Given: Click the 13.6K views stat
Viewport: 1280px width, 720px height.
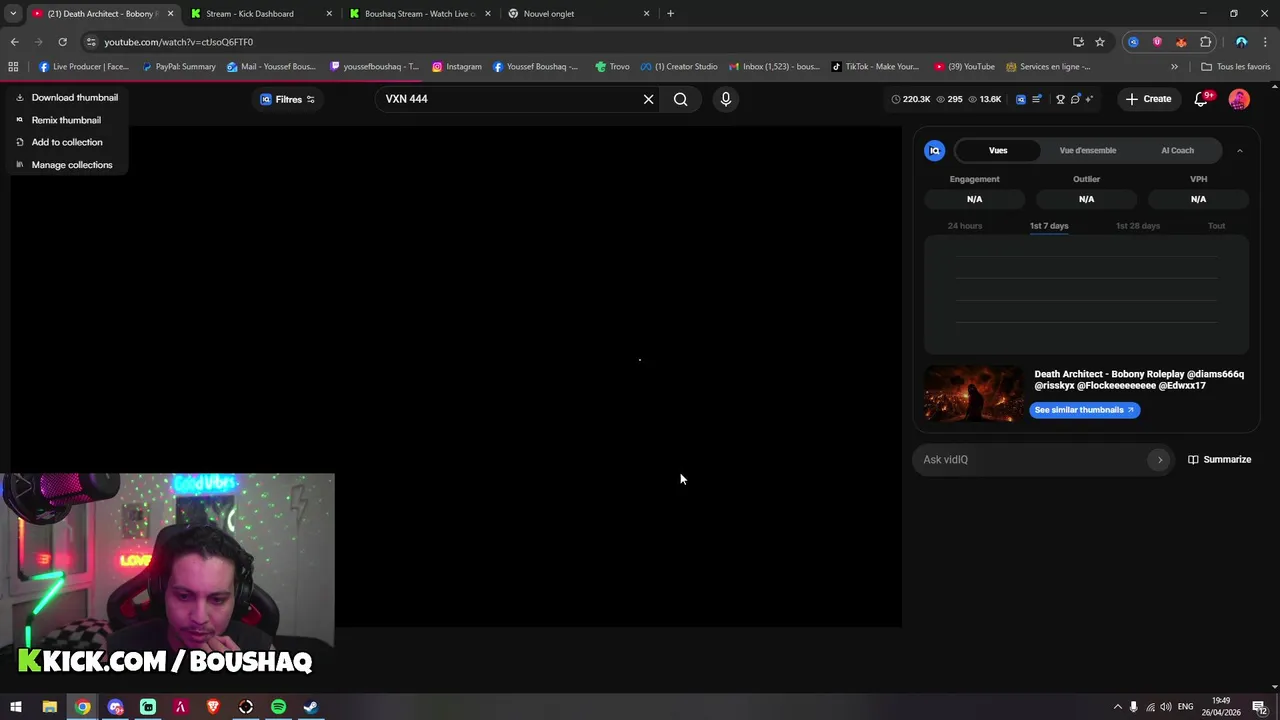Looking at the screenshot, I should click(984, 99).
